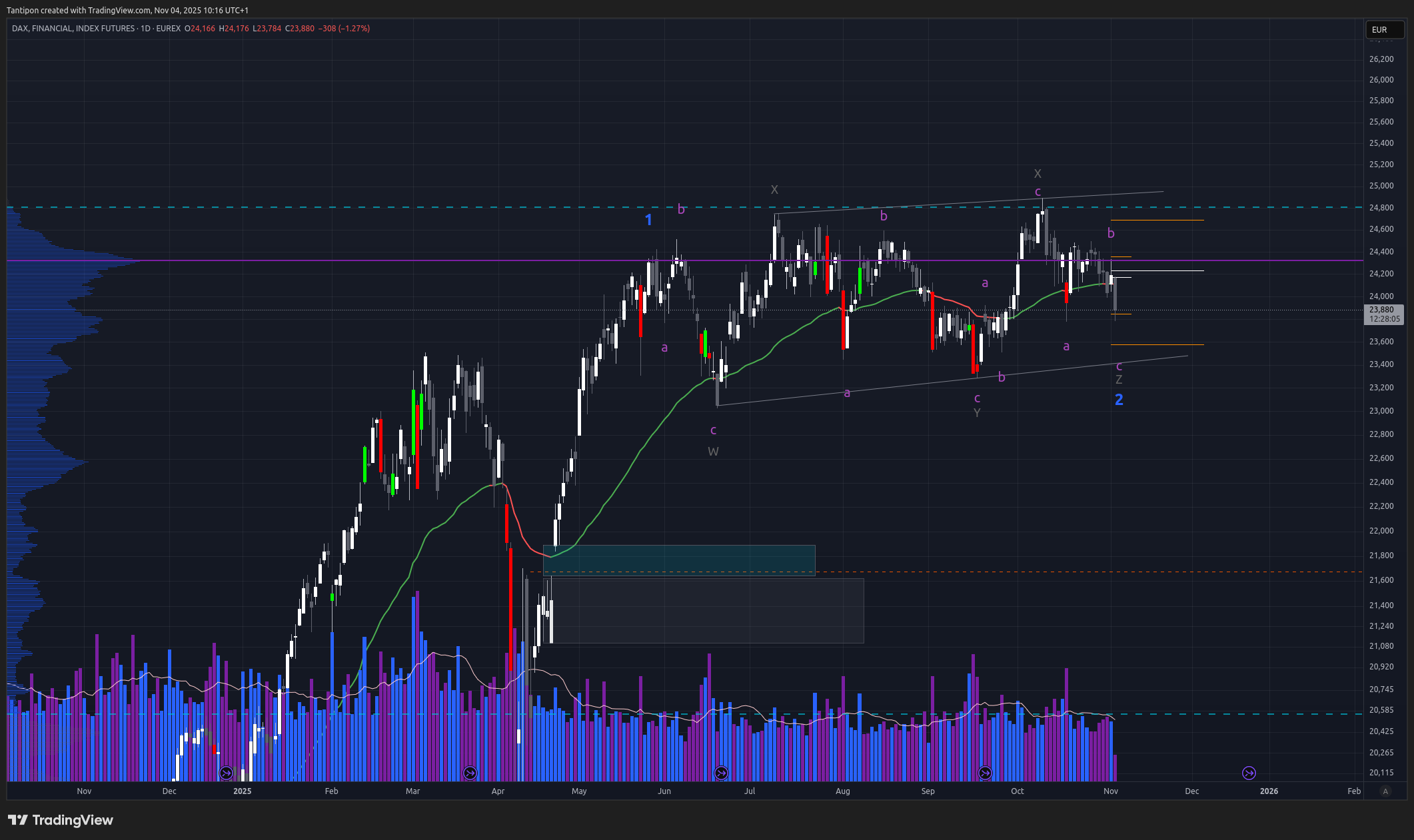
Task: Click the 25,000 label on price axis
Action: point(1381,186)
